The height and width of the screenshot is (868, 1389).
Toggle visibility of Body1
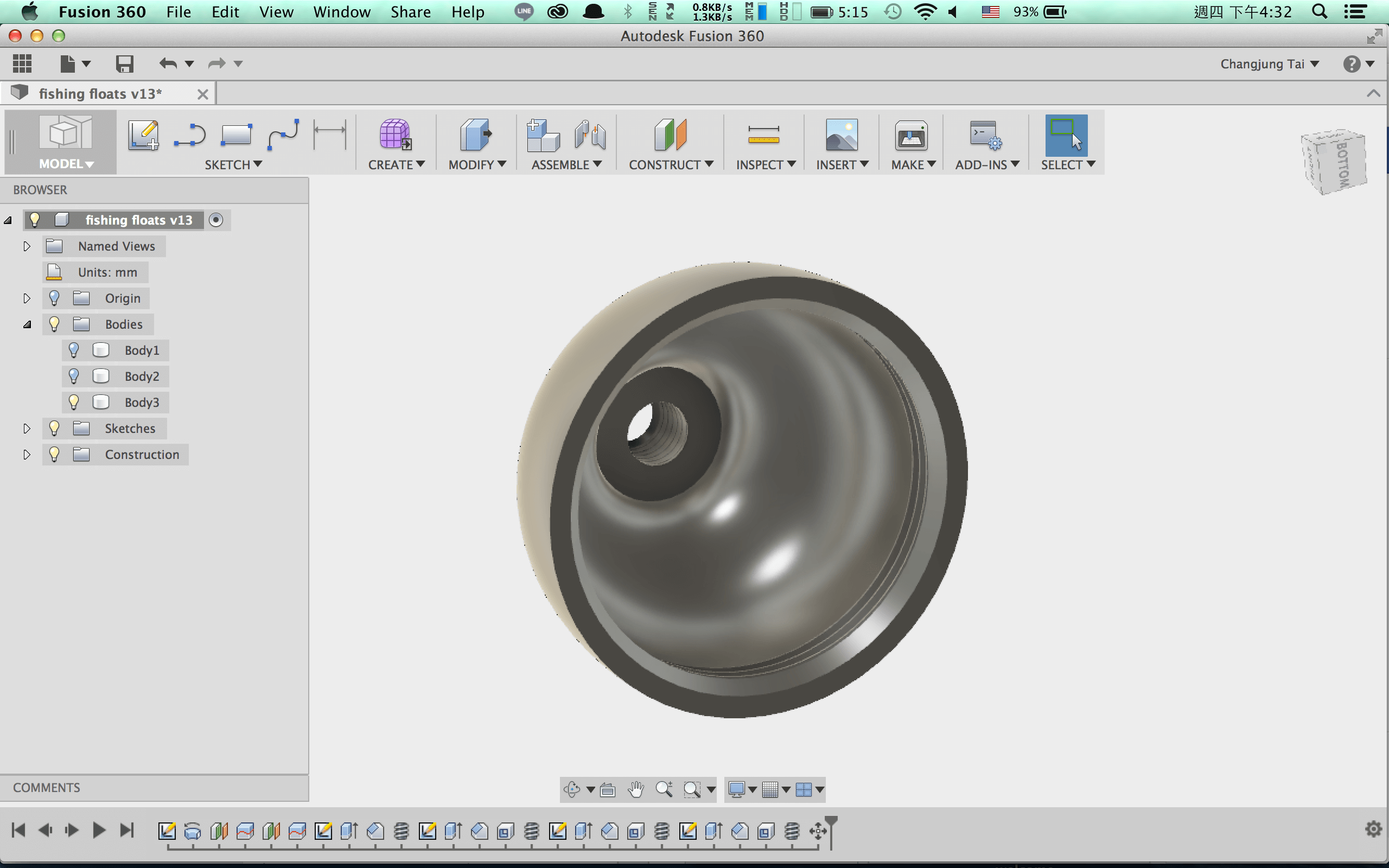73,350
